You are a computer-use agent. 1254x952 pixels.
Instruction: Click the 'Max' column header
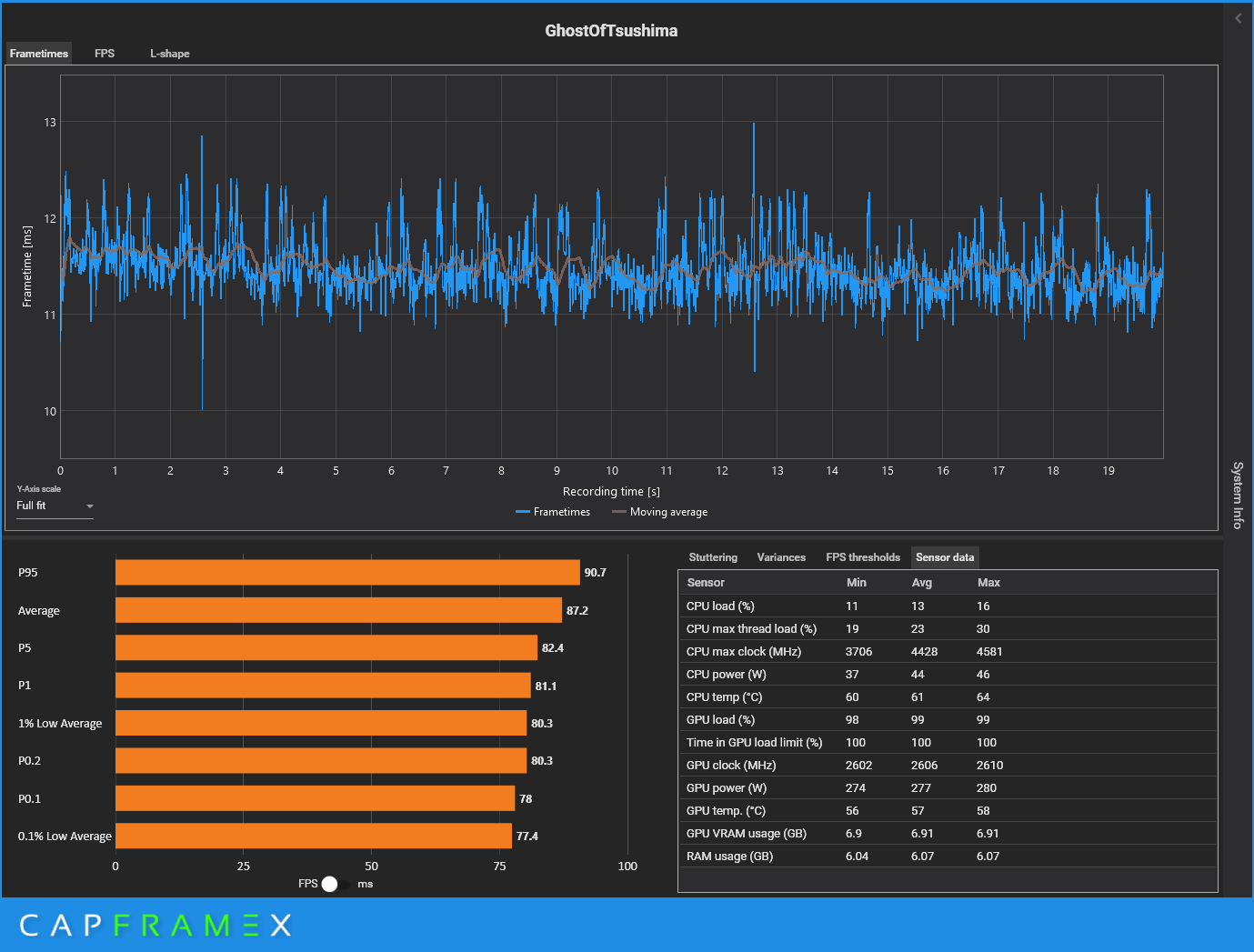pos(988,583)
